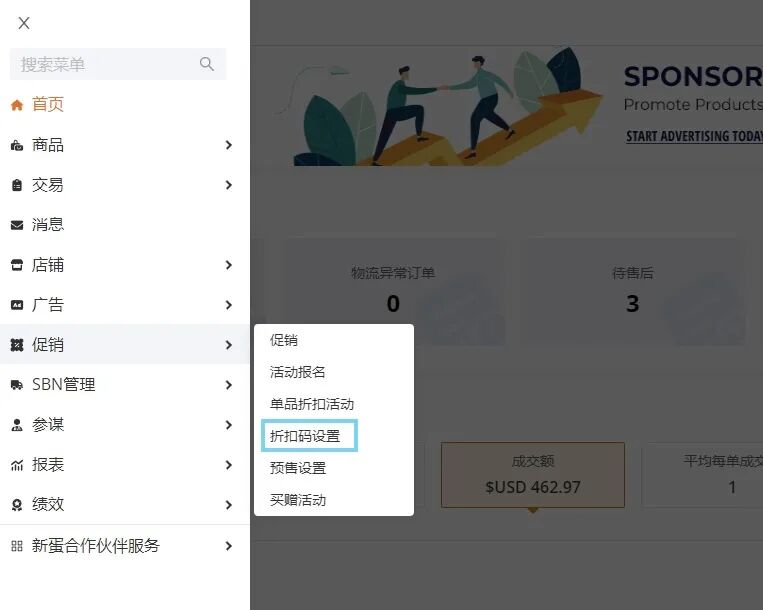The height and width of the screenshot is (610, 763).
Task: Focus the 搜索菜单 search field
Action: [105, 64]
